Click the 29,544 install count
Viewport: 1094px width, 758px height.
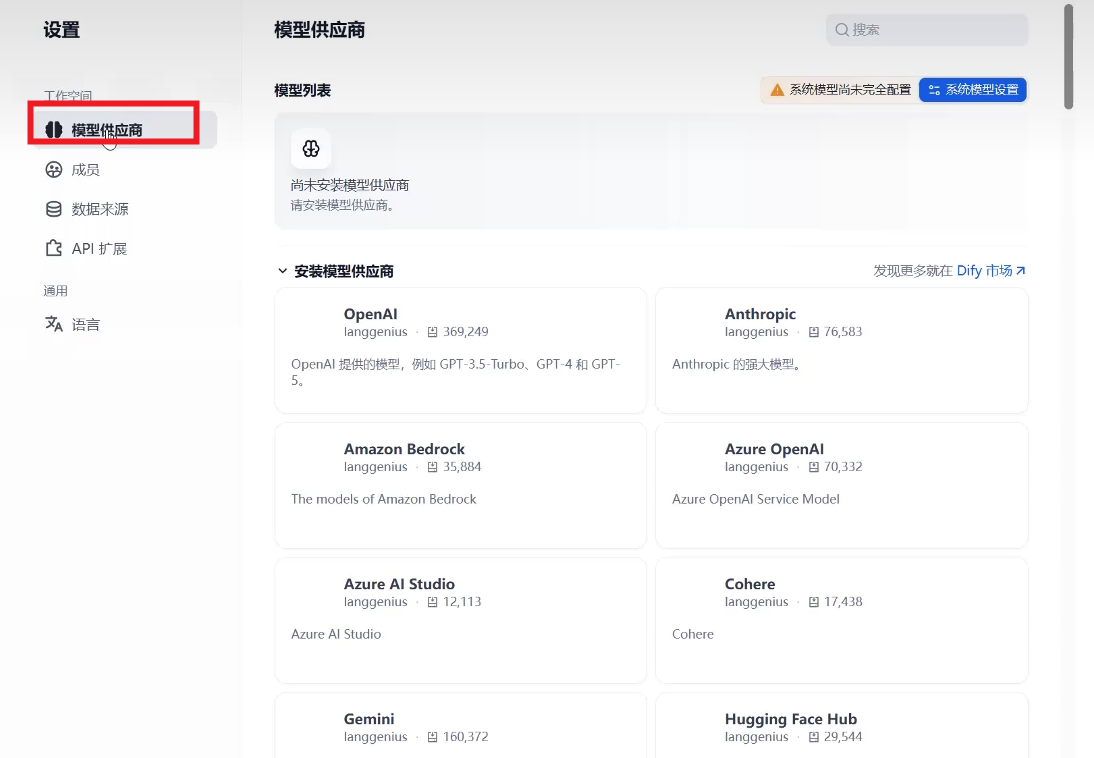(843, 737)
